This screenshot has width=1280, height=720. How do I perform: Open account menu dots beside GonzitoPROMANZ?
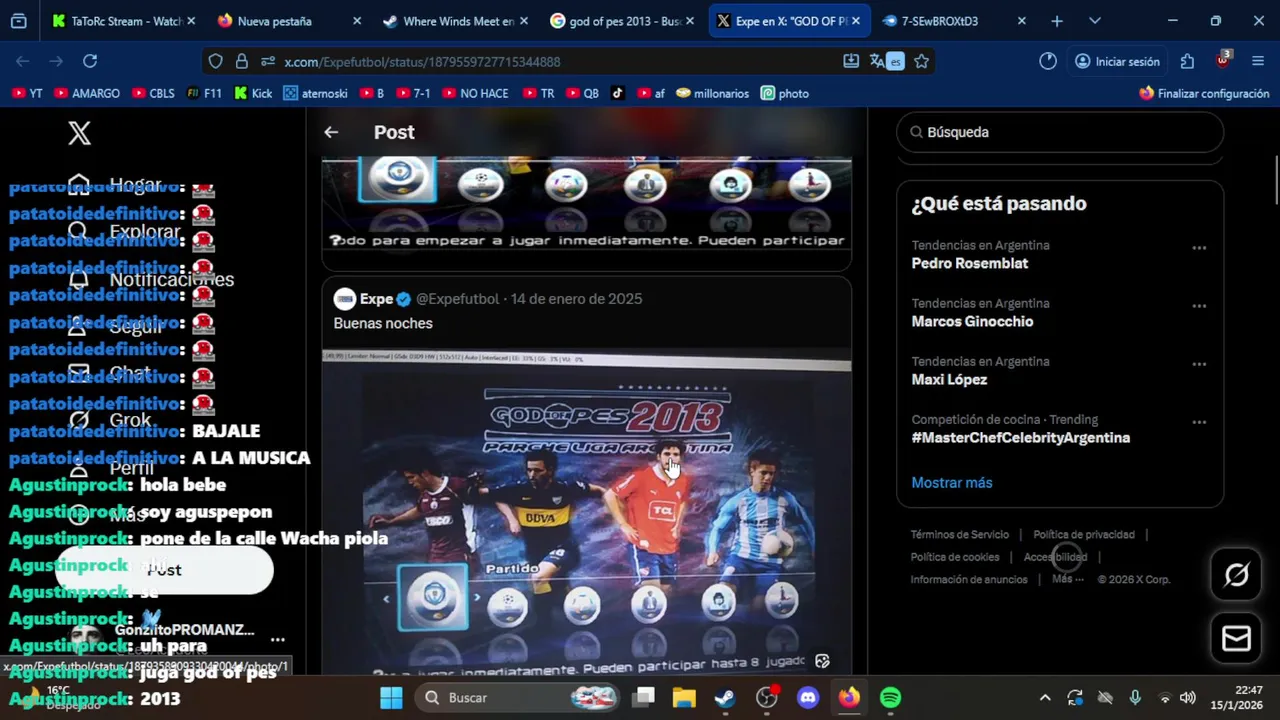pos(278,639)
